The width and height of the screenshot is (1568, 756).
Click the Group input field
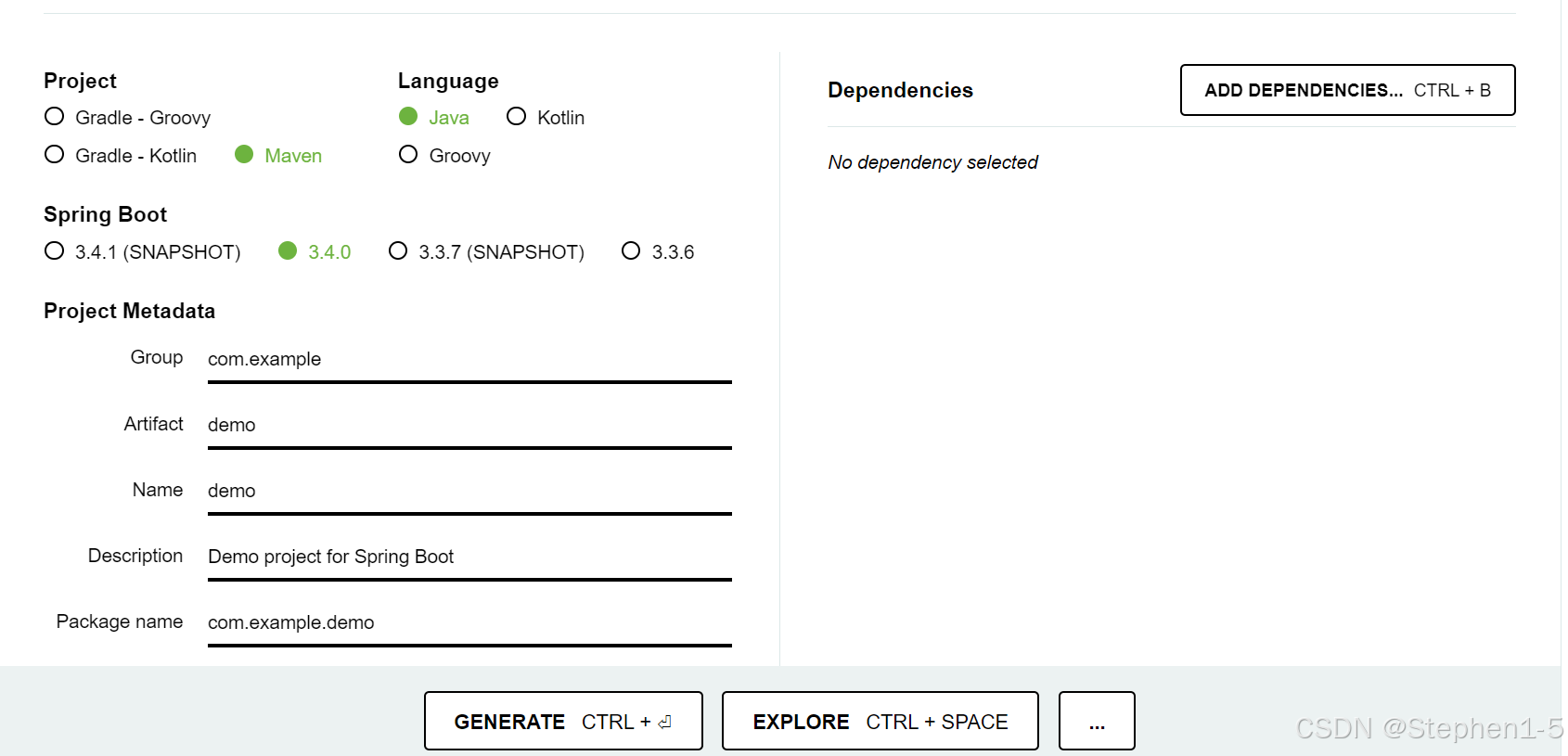pyautogui.click(x=469, y=360)
